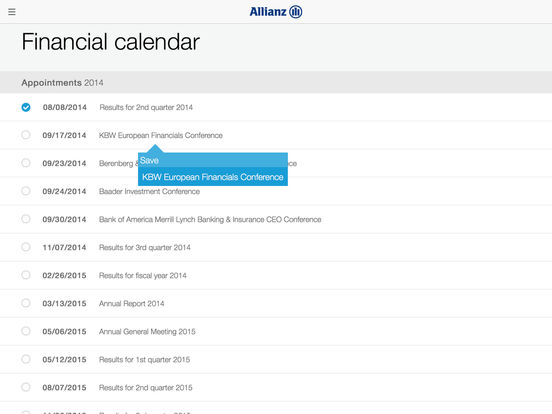Open Annual Report 2014 entry
Viewport: 552px width, 414px height.
pos(131,303)
